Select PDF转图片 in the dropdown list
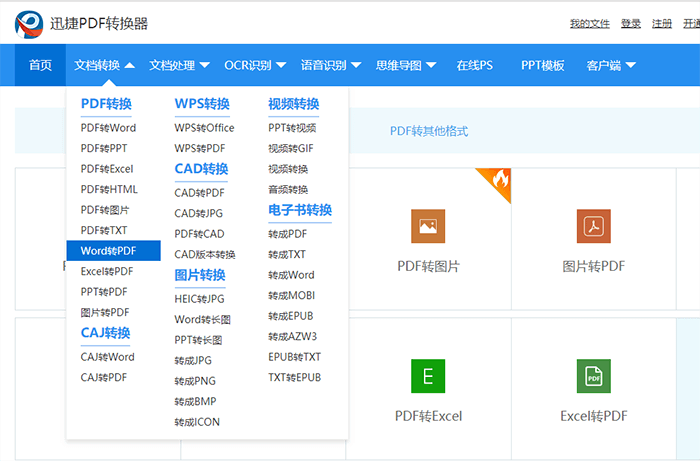Viewport: 700px width, 461px height. [x=105, y=210]
